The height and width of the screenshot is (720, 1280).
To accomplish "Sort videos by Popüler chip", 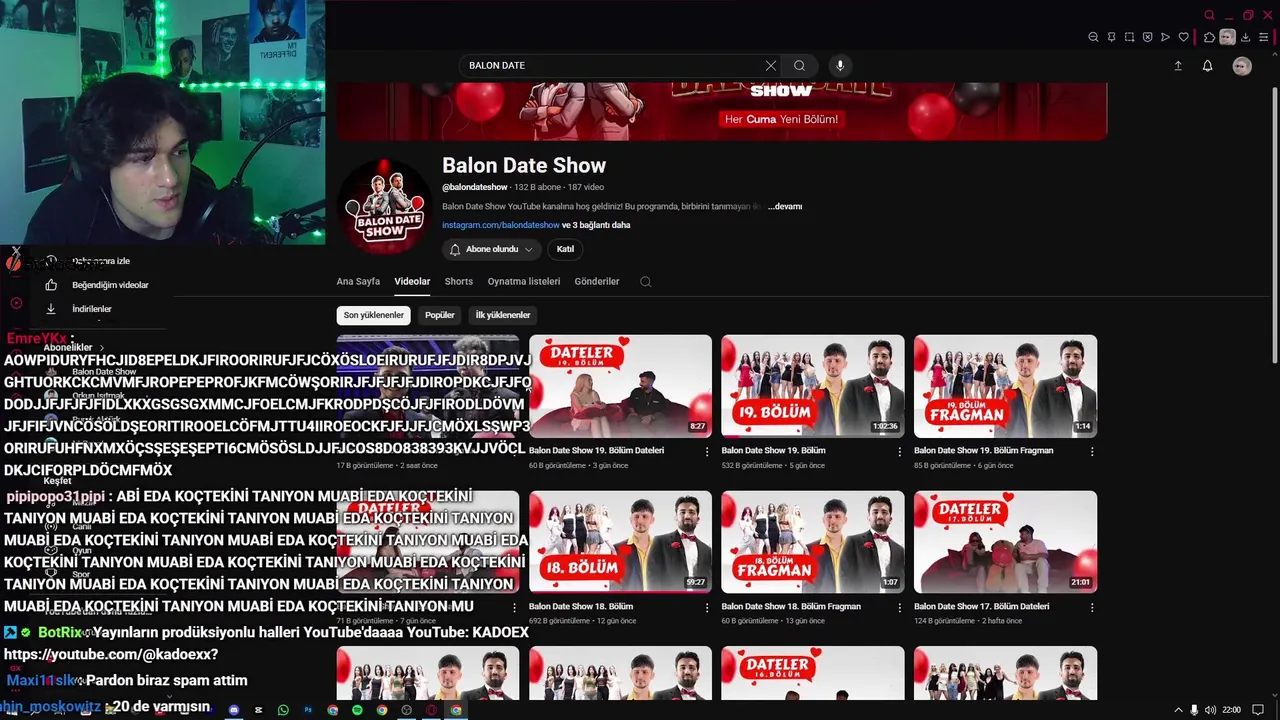I will [440, 315].
